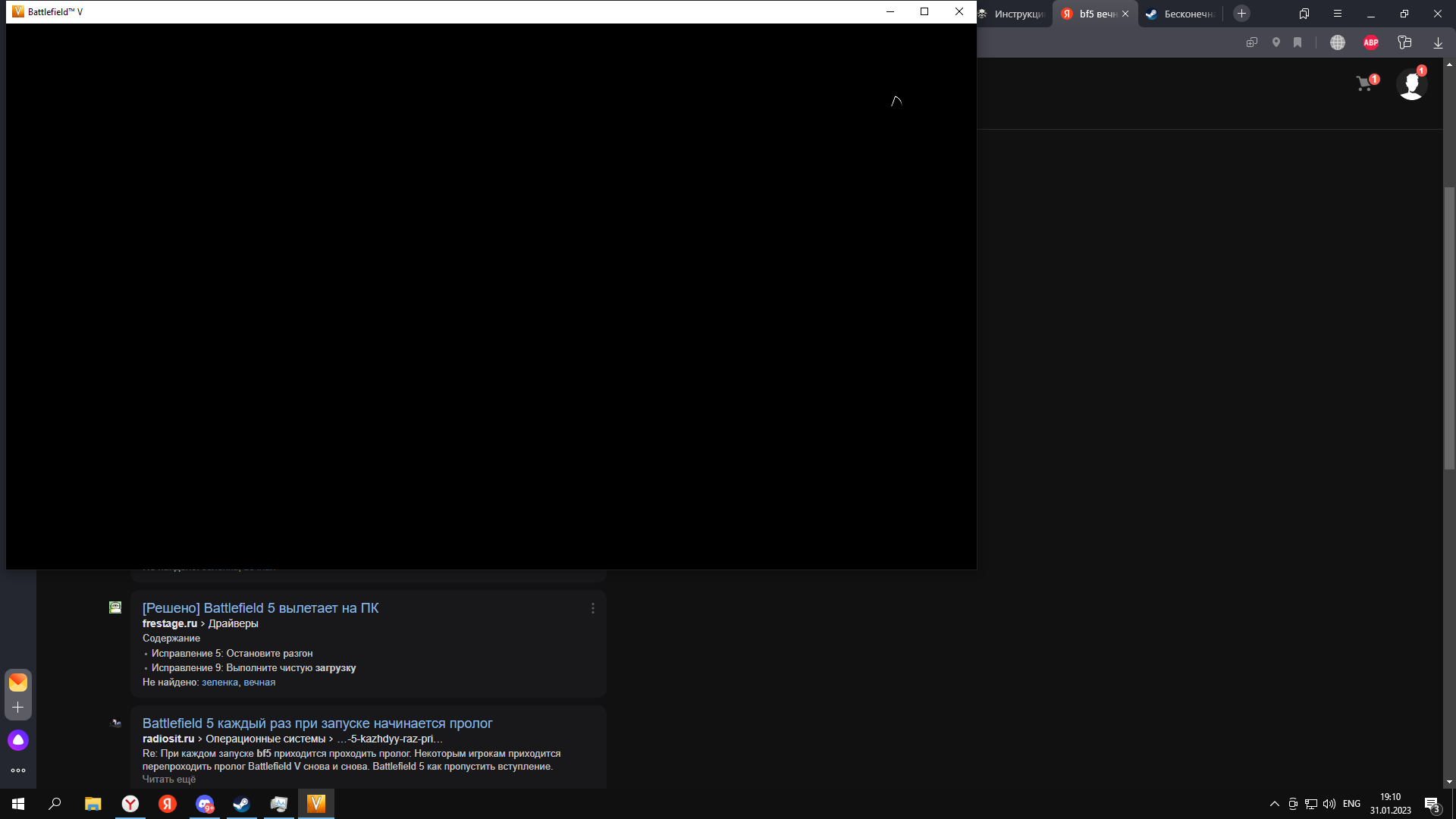Screen dimensions: 1456x819
Task: Open the three-dots sidebar options
Action: (18, 770)
